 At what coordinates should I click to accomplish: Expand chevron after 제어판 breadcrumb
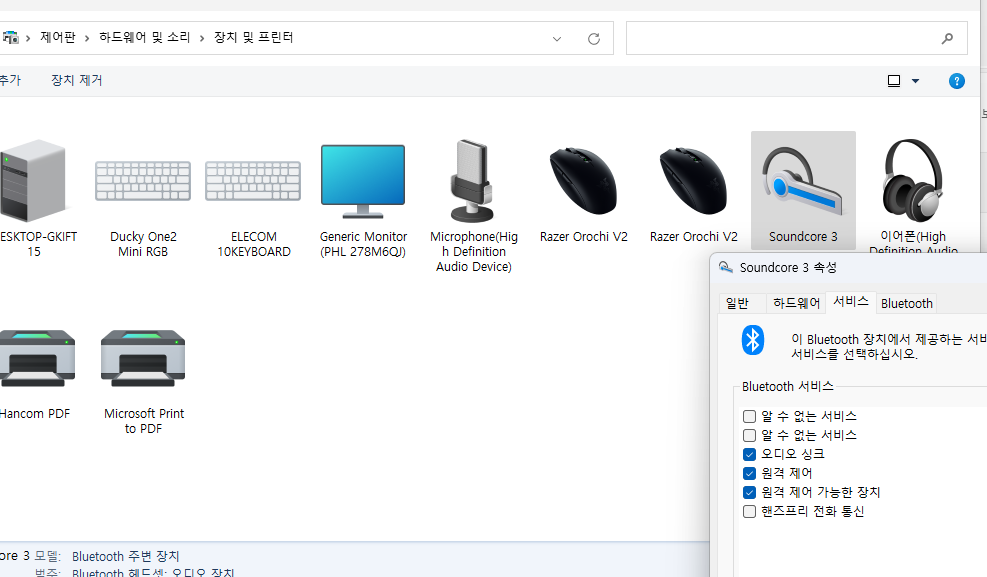[x=87, y=38]
